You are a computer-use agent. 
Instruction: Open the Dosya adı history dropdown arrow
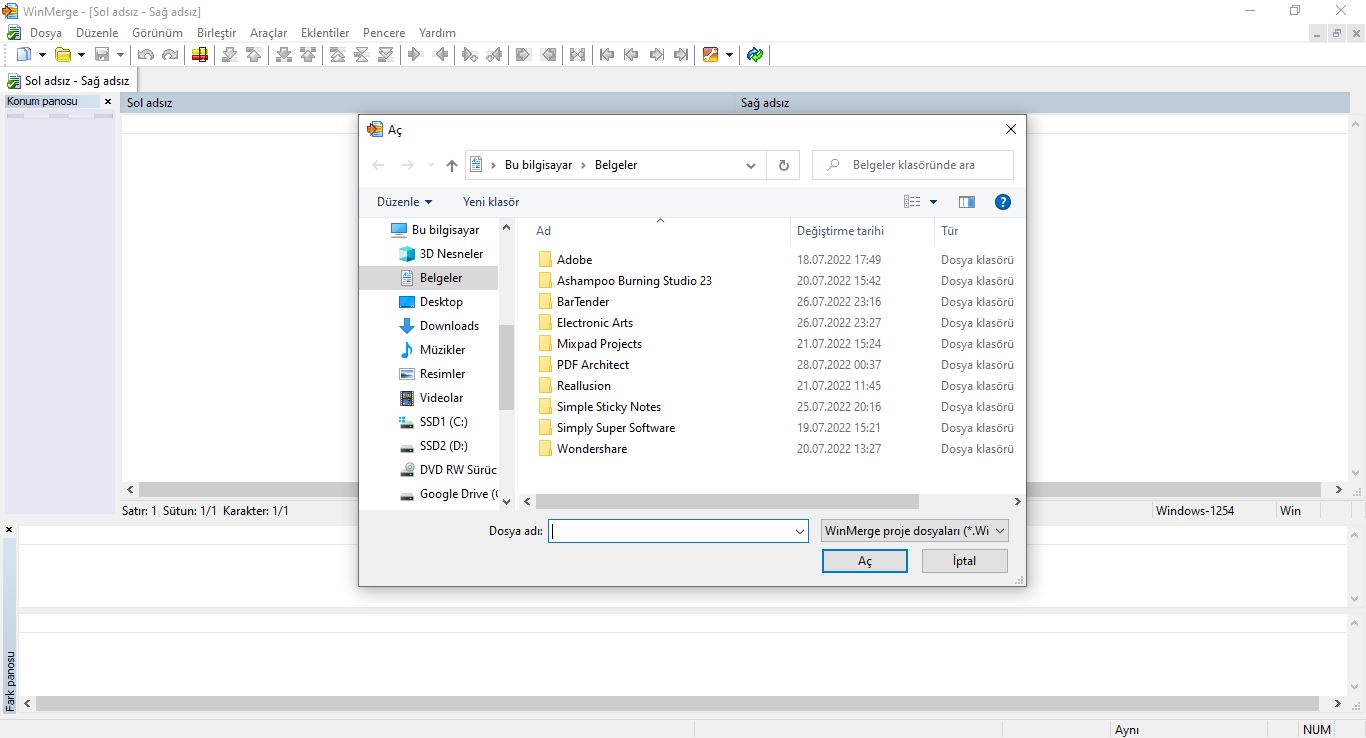coord(800,532)
